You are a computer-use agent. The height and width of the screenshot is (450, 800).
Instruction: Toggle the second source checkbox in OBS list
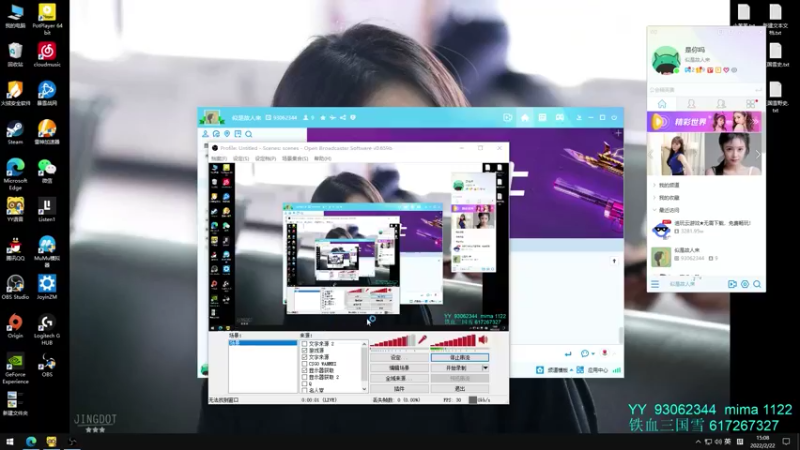305,351
